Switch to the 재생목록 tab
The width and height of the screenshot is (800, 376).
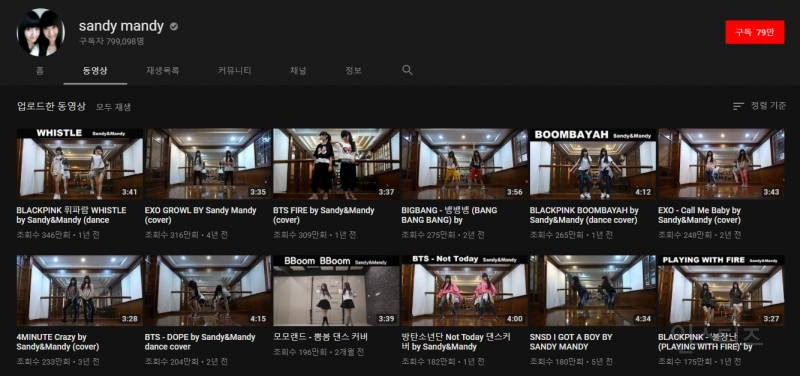coord(163,71)
